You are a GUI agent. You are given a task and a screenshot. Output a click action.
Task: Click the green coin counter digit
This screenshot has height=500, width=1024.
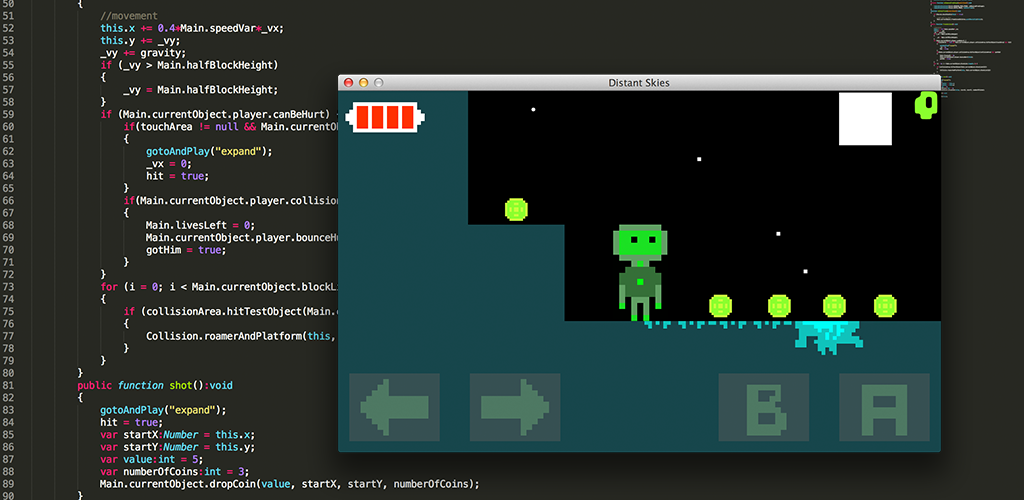pos(927,105)
